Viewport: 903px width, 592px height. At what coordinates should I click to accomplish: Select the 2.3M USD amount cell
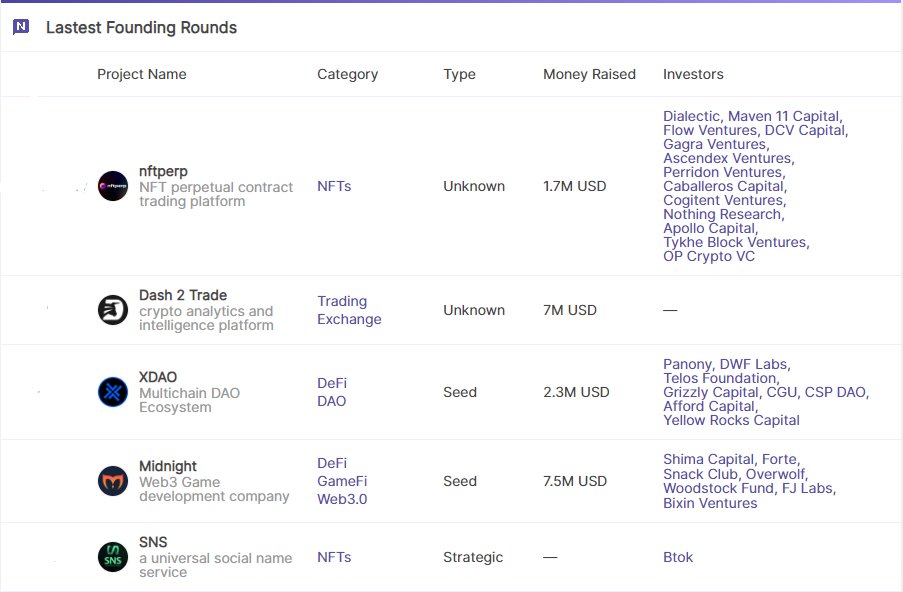[x=576, y=392]
